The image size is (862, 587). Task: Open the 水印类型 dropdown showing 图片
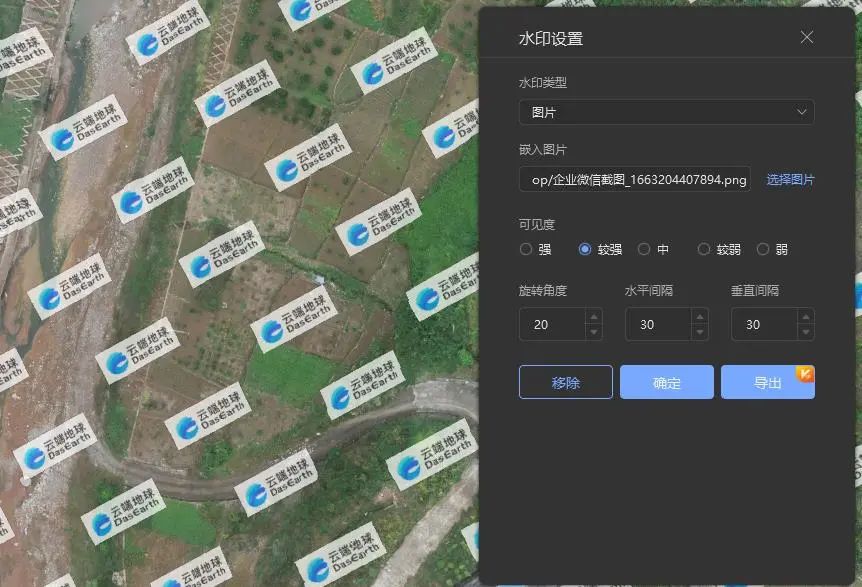666,112
